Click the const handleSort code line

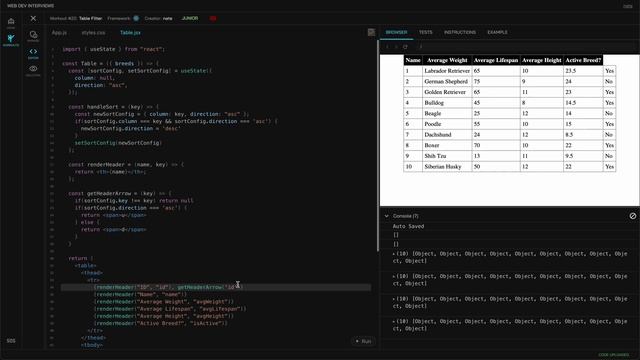[113, 107]
